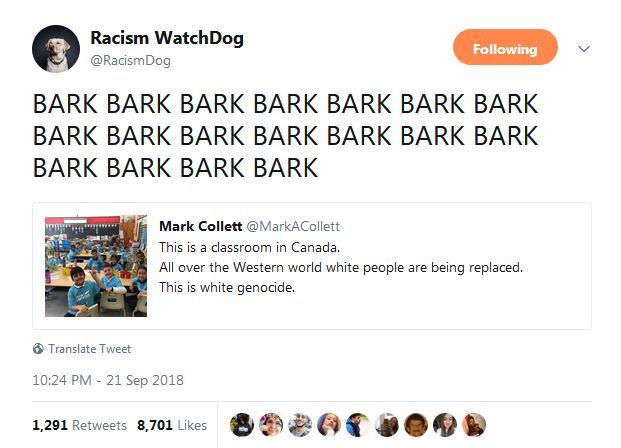Open the third liker avatar
The width and height of the screenshot is (621, 448).
point(300,425)
